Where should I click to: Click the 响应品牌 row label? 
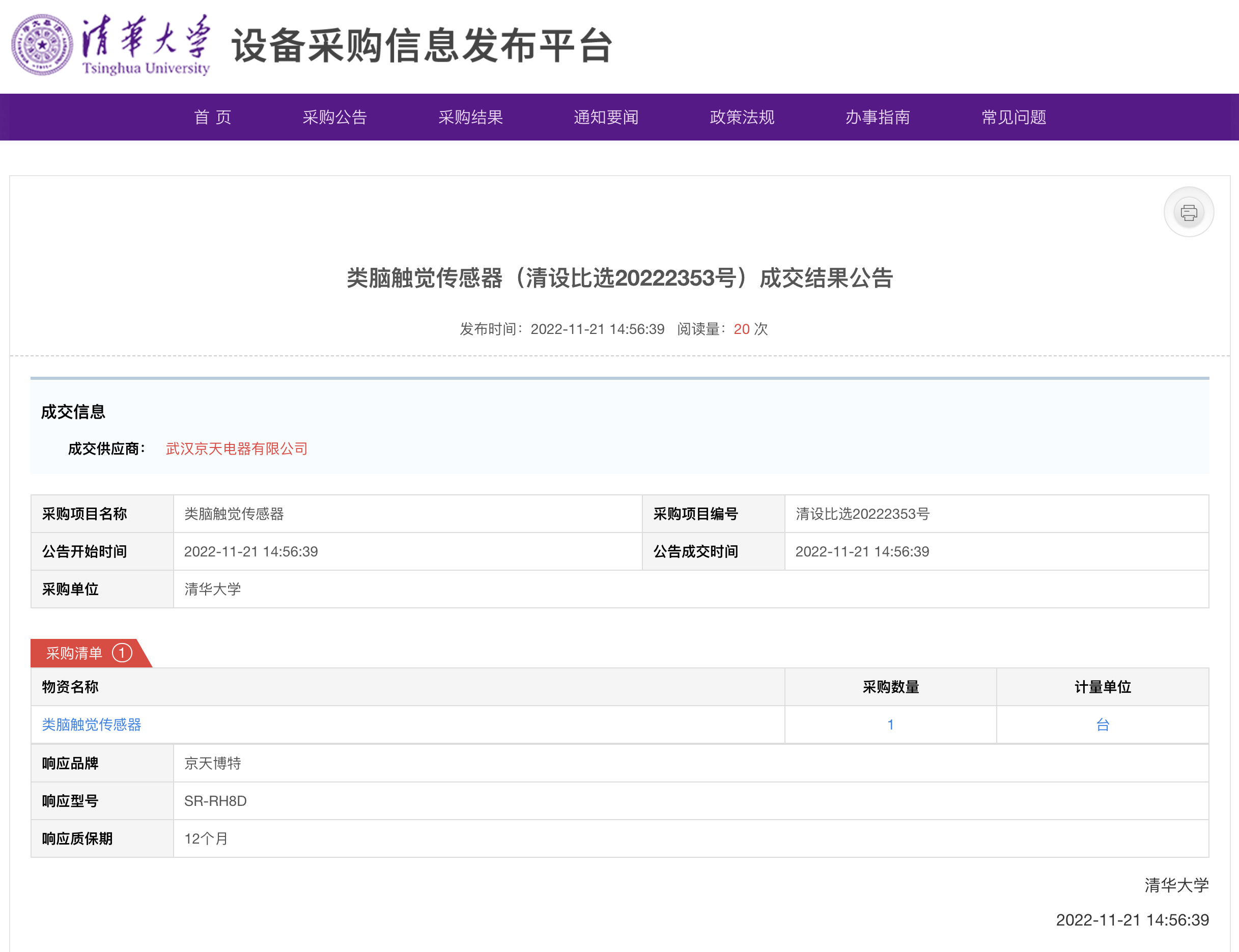pyautogui.click(x=70, y=763)
